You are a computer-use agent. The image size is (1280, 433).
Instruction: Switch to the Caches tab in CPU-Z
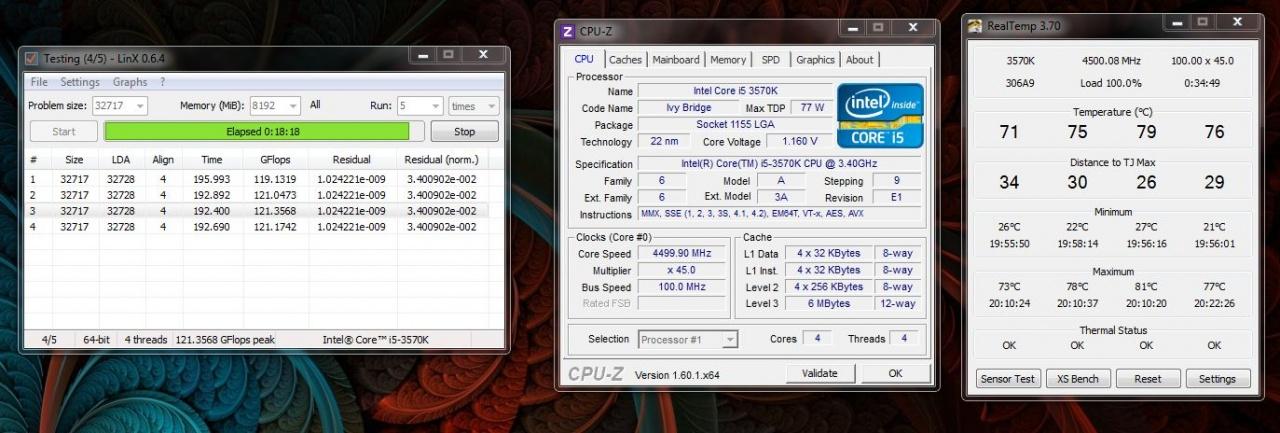tap(626, 60)
